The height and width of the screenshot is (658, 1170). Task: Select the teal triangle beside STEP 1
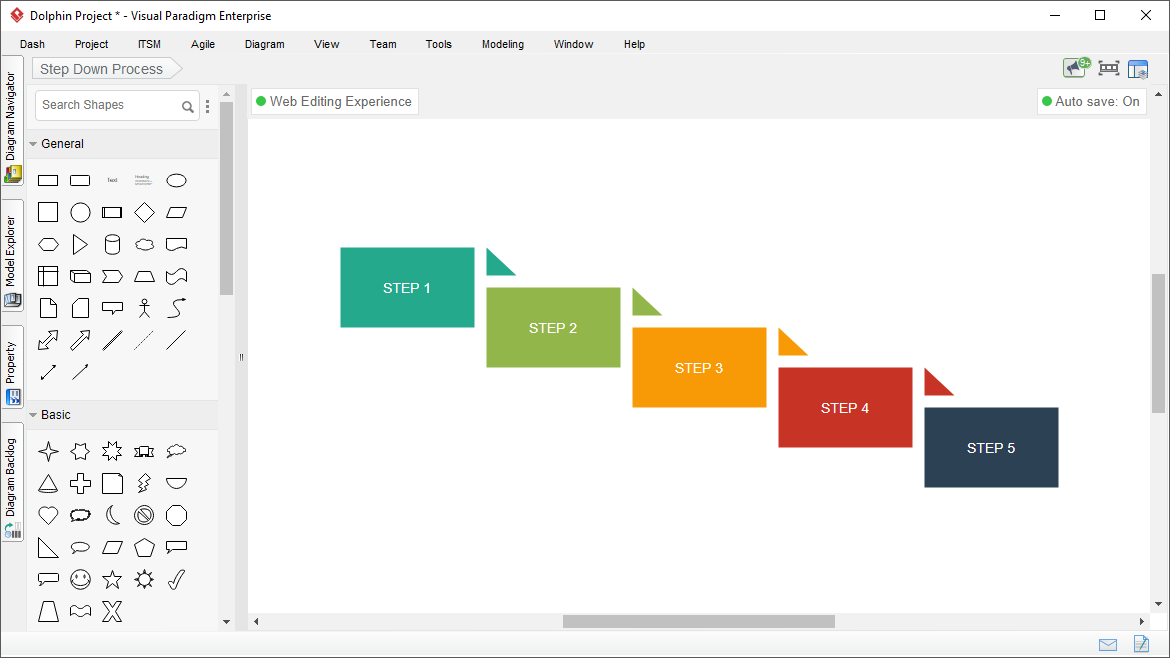tap(495, 266)
